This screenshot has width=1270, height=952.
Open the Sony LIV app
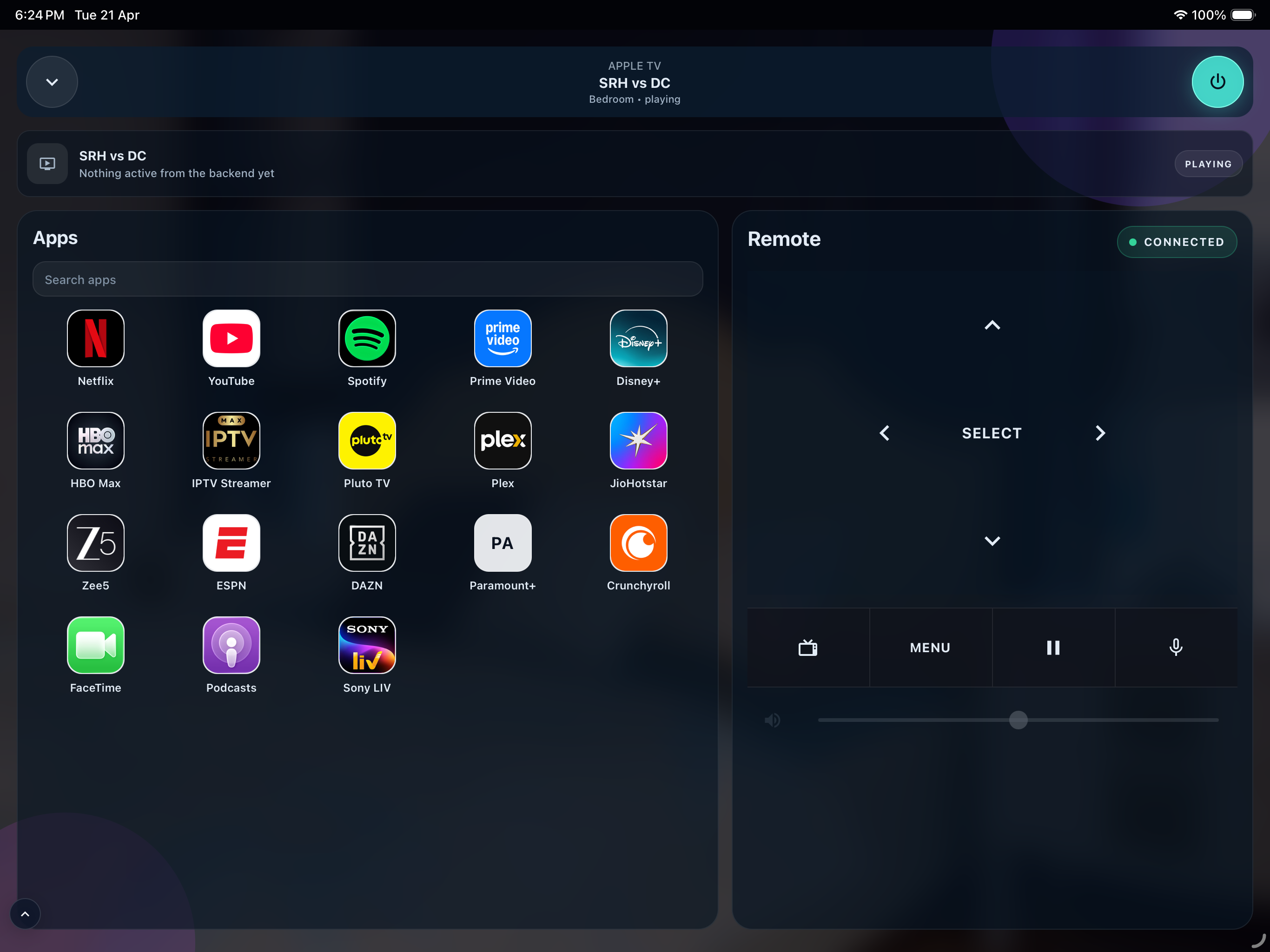(x=367, y=645)
